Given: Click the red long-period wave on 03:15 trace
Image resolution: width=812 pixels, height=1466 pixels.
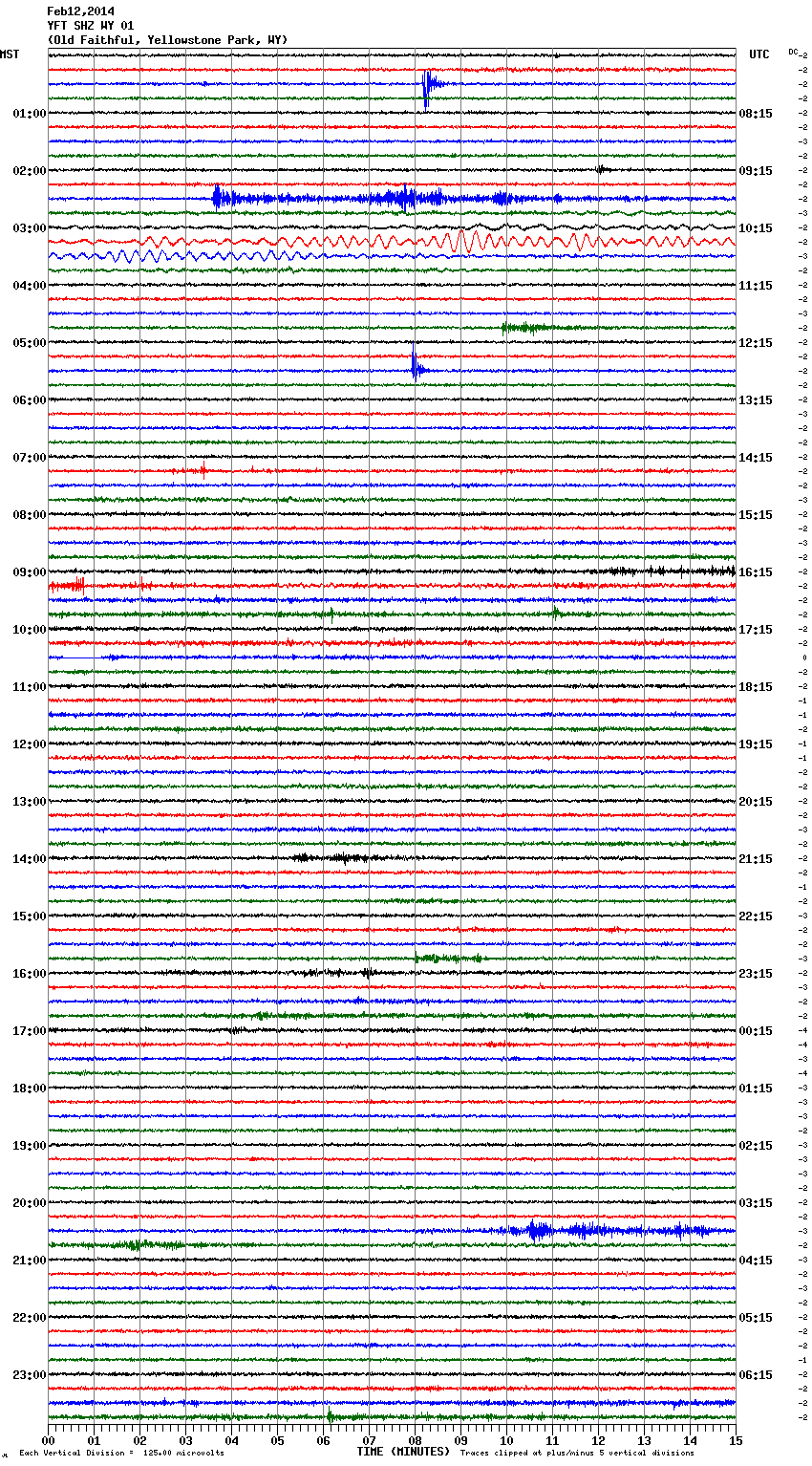Looking at the screenshot, I should click(392, 241).
